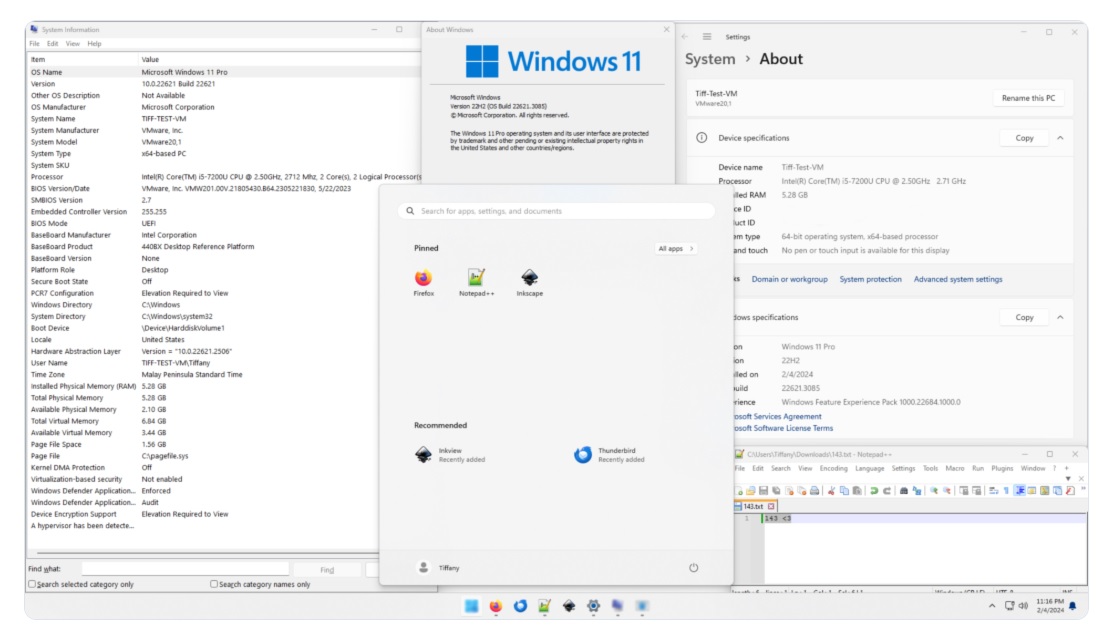Click the New file icon in Notepad++ toolbar
Screen dimensions: 1097x629
pos(739,491)
